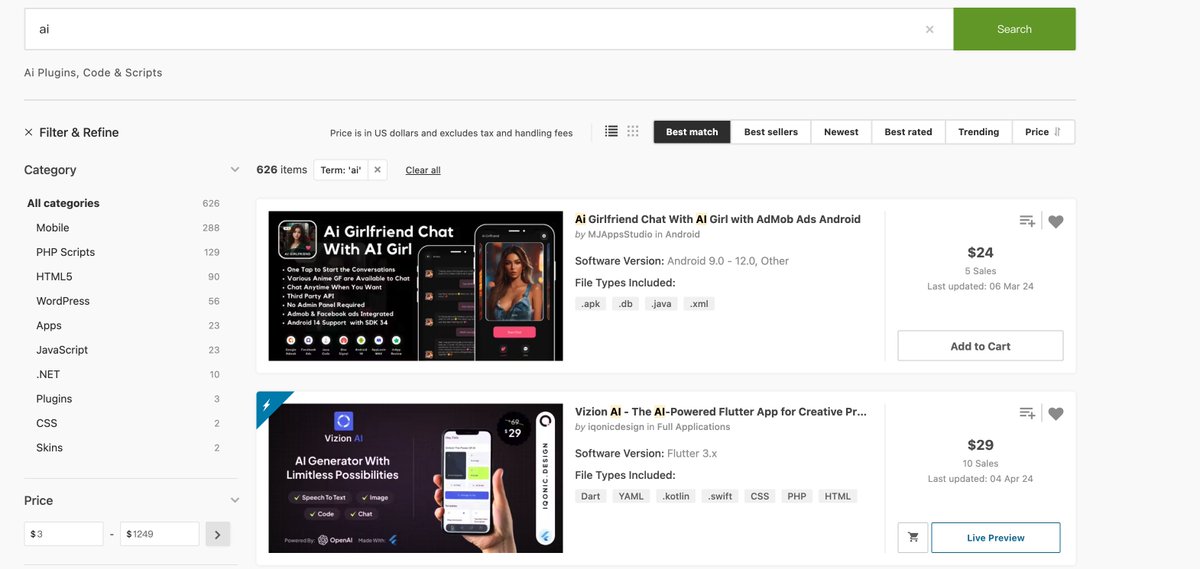Click the .swift file type tag
The height and width of the screenshot is (569, 1200).
click(x=721, y=496)
